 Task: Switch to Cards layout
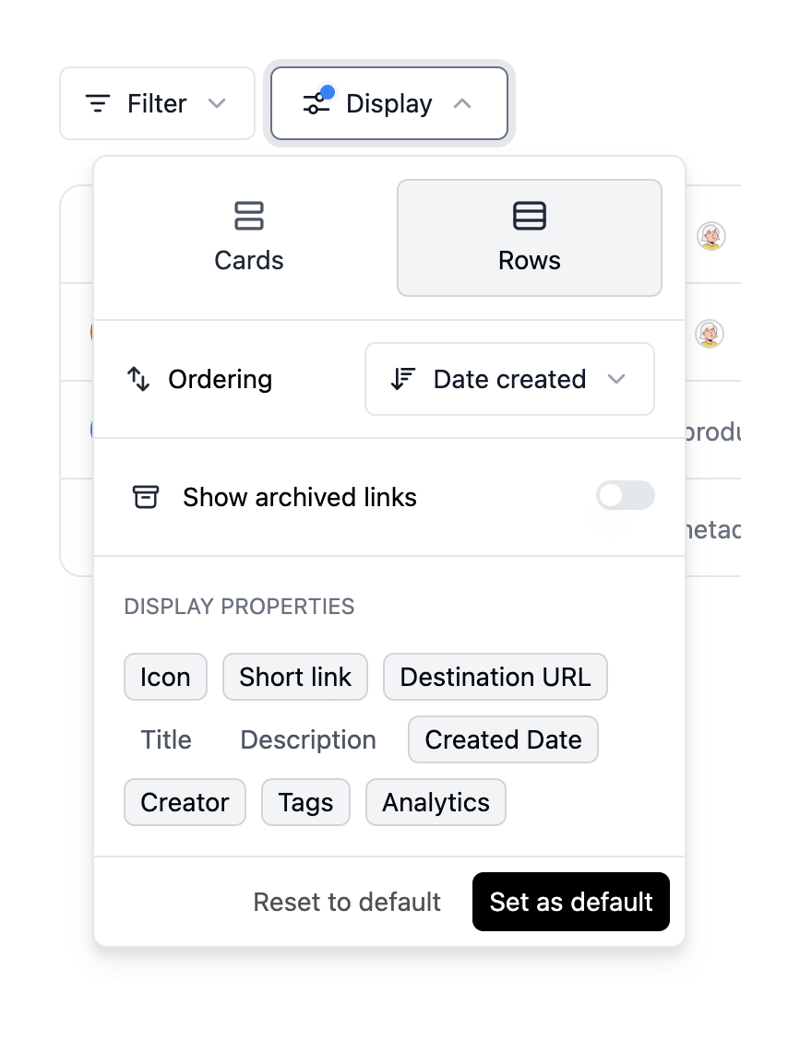pos(249,237)
